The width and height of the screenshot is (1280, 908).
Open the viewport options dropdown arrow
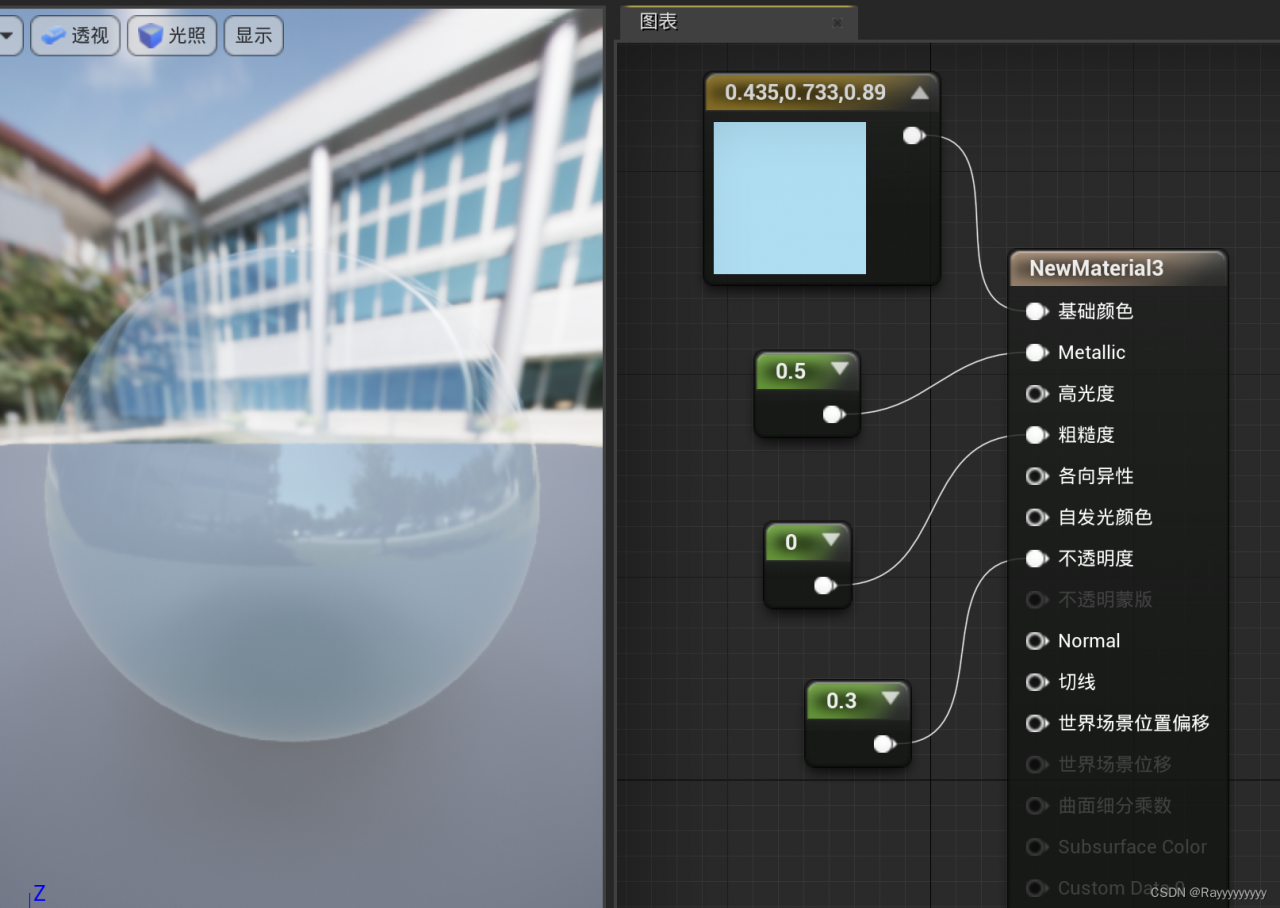(10, 36)
